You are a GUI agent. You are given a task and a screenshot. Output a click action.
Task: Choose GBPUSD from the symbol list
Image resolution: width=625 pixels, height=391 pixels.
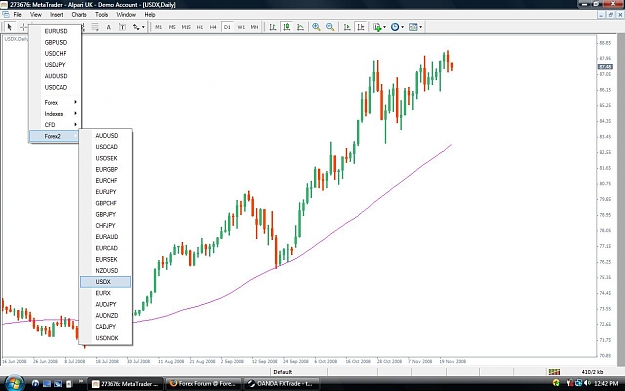(55, 42)
